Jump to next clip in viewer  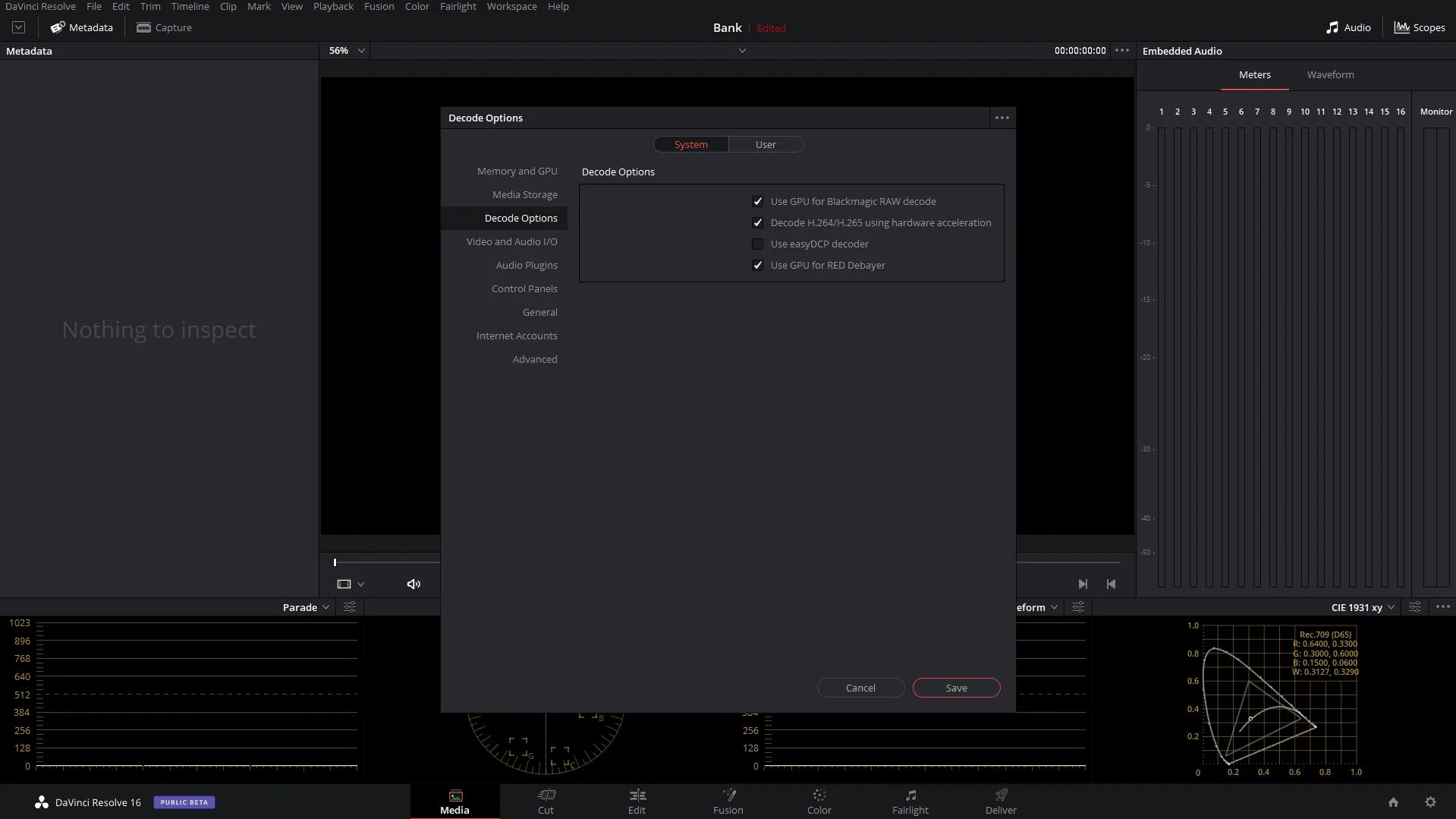click(1083, 584)
